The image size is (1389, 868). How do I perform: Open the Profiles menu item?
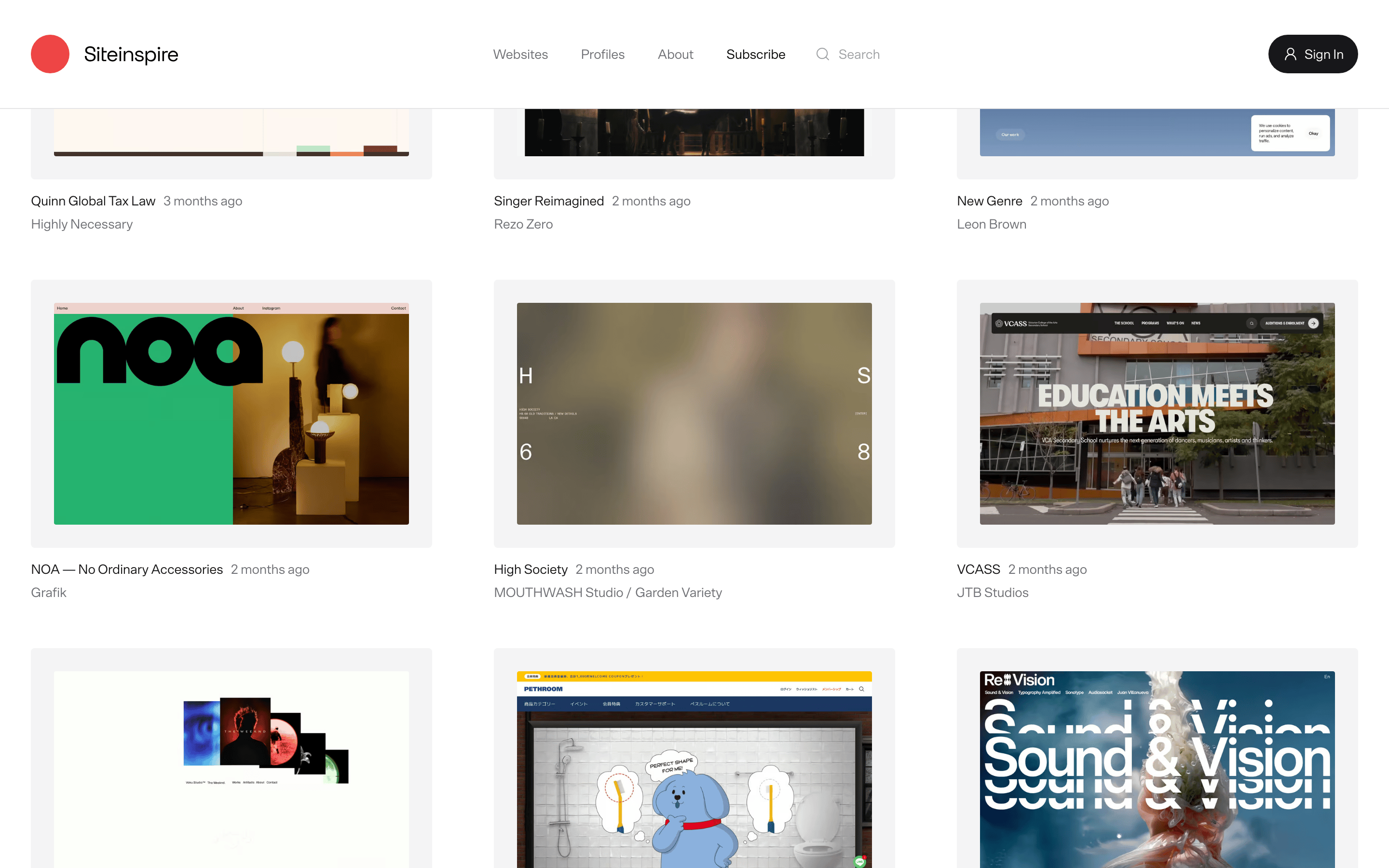[603, 54]
